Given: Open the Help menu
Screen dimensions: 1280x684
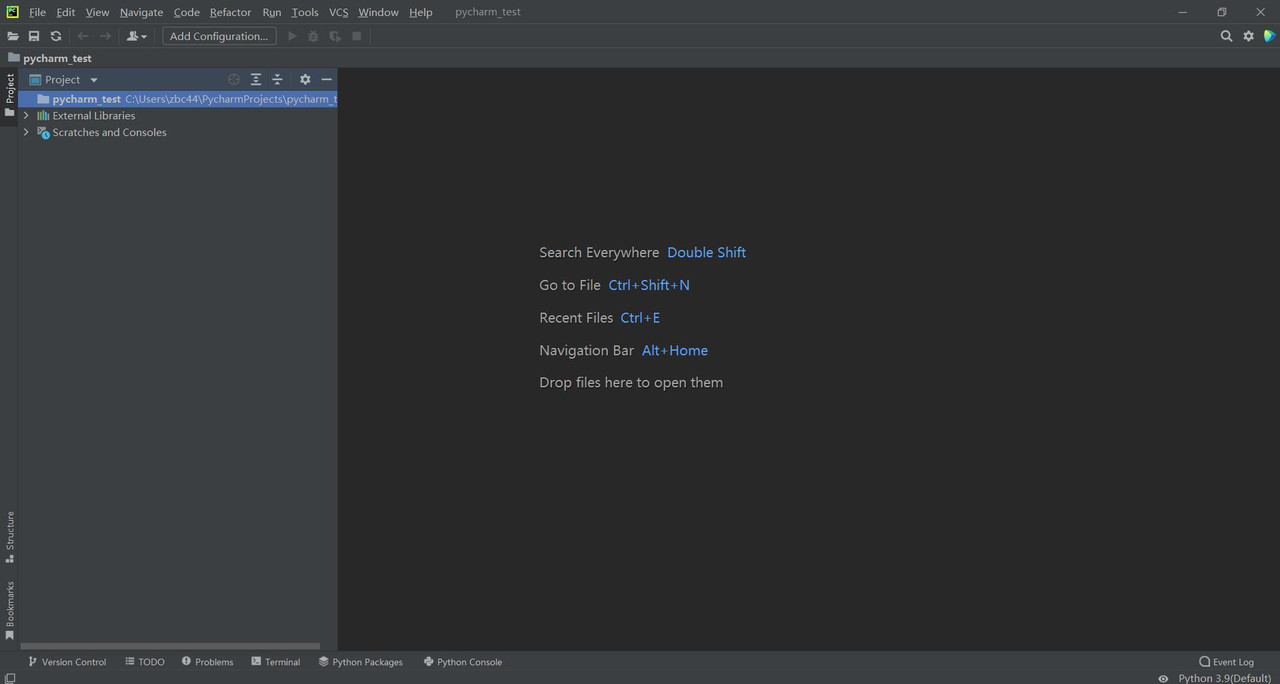Looking at the screenshot, I should coord(420,12).
